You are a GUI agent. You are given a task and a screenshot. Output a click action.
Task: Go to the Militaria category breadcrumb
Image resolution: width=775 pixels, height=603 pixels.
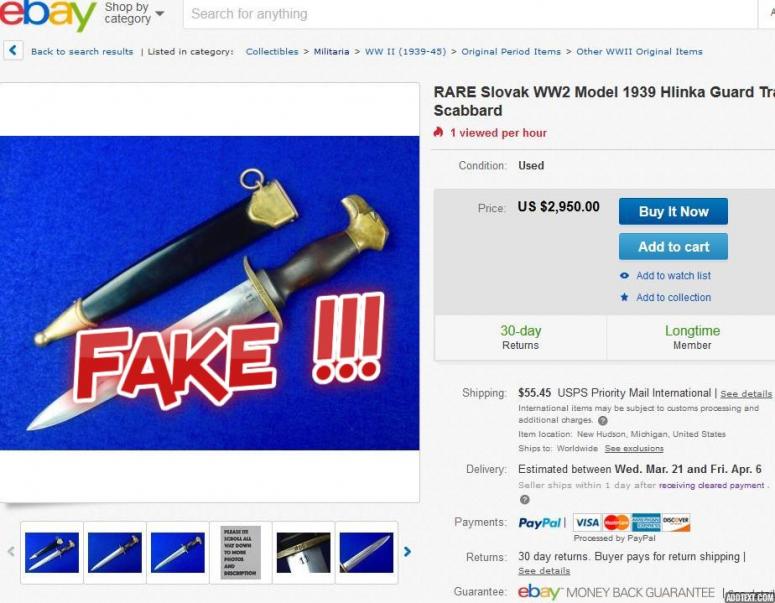pyautogui.click(x=331, y=51)
